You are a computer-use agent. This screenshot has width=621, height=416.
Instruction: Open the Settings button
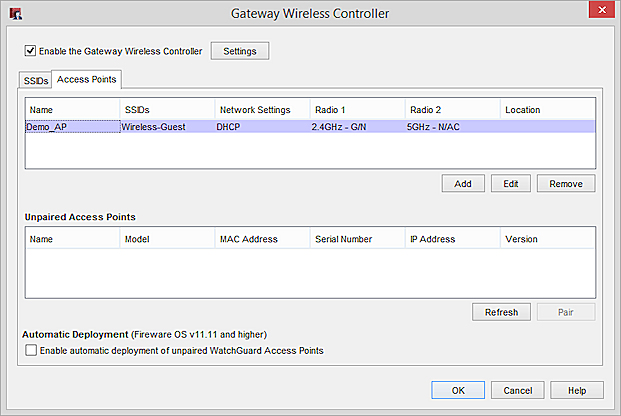click(x=239, y=50)
